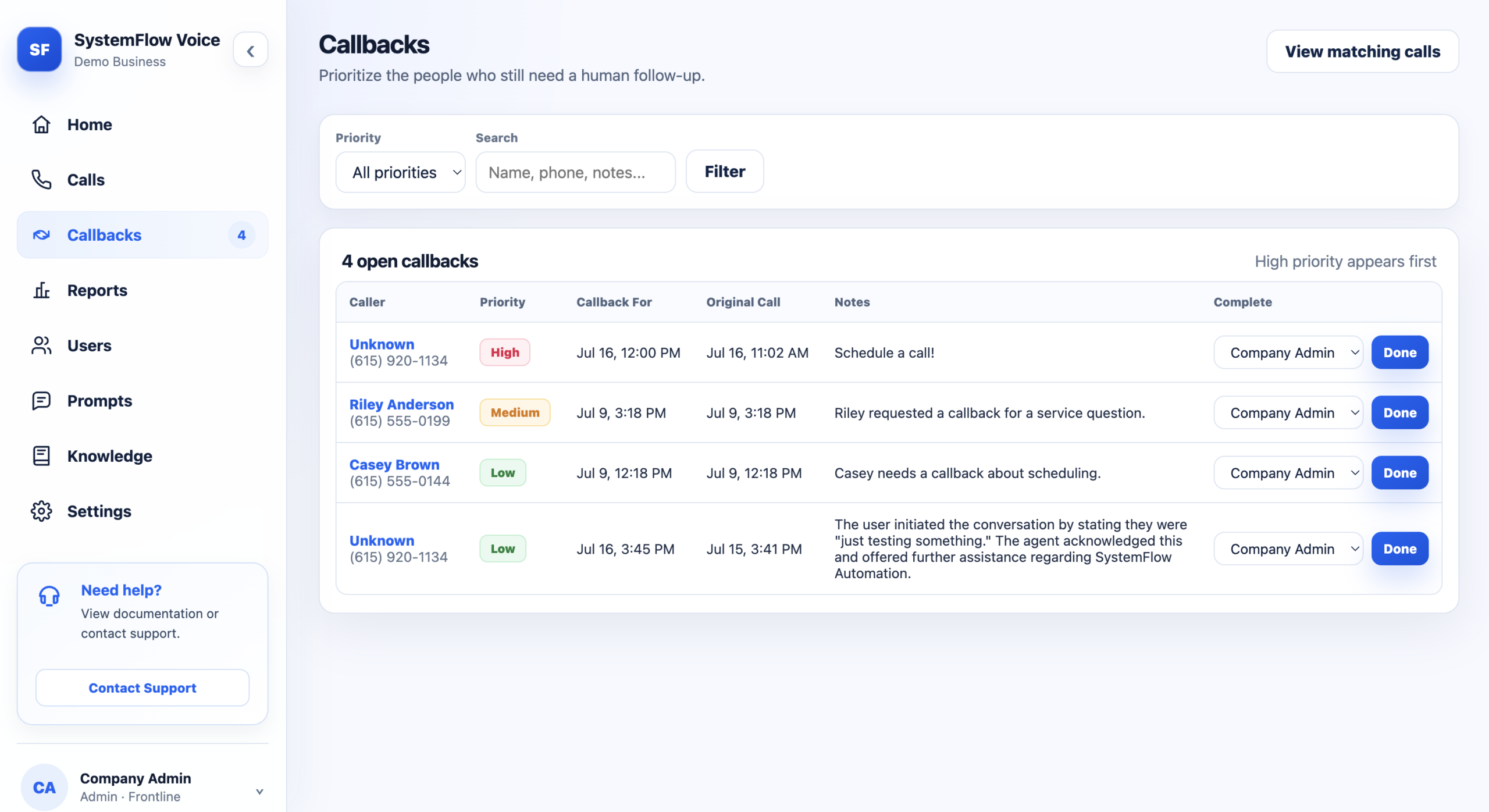Open Unknown caller in Jul 15 call row
The height and width of the screenshot is (812, 1489).
coord(382,541)
